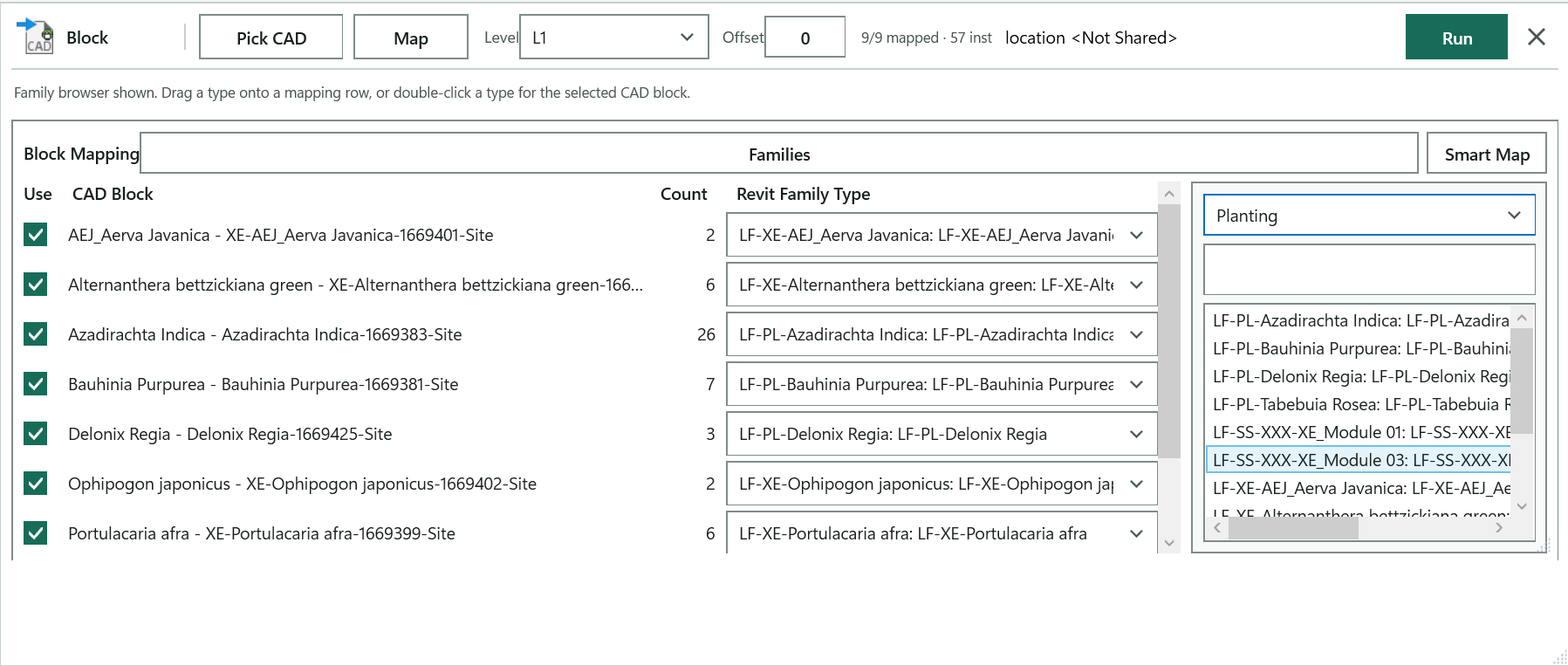Toggle Use checkbox for Delonix Regia
This screenshot has height=666, width=1568.
pyautogui.click(x=36, y=434)
